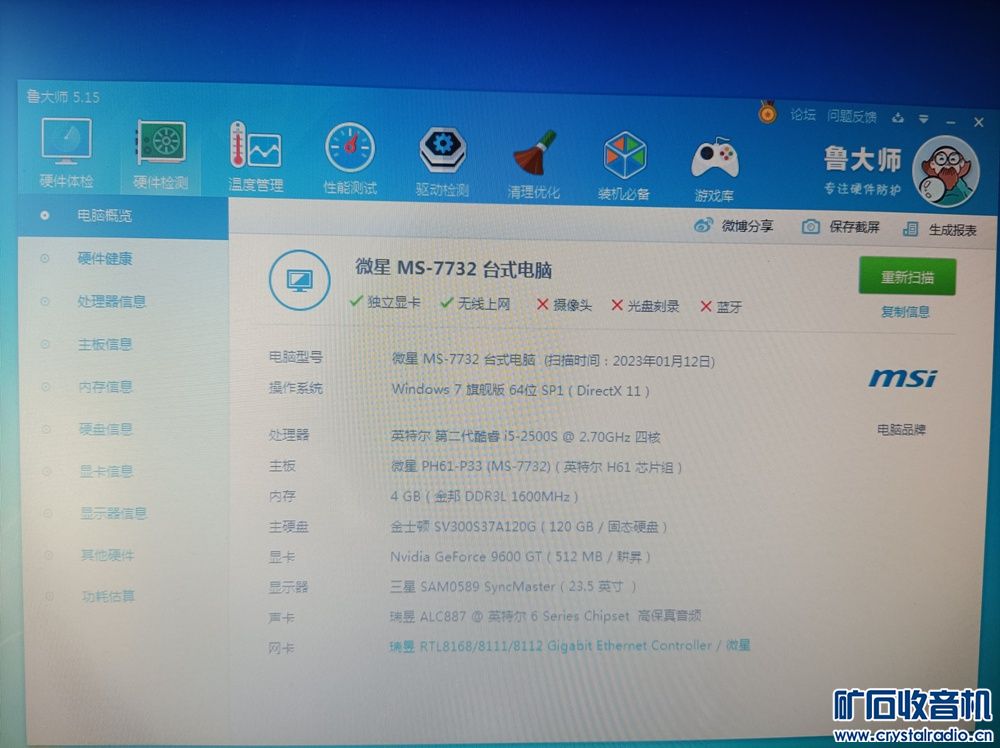The image size is (1000, 748).
Task: Click the skin icon next to 问题反馈
Action: click(x=898, y=117)
